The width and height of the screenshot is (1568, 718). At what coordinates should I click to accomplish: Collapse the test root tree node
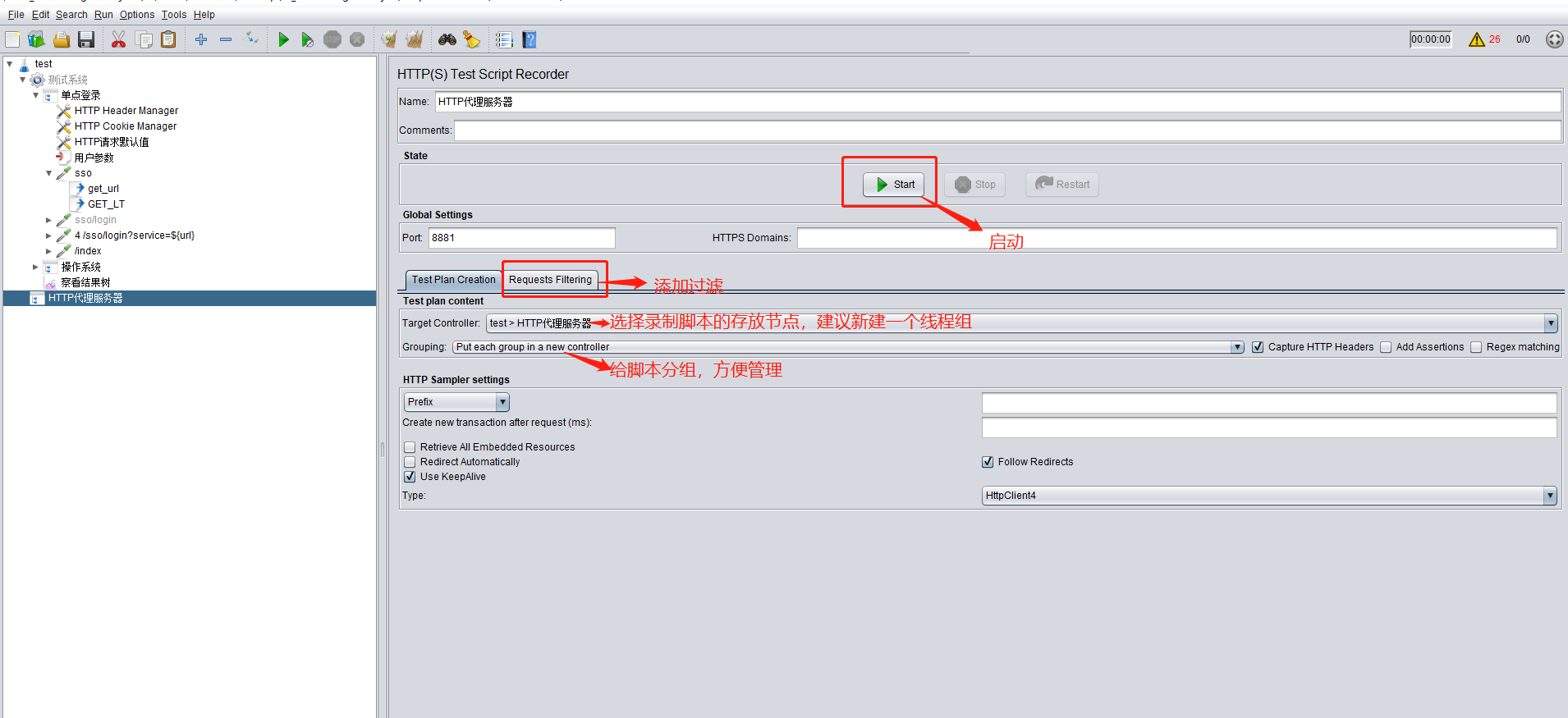click(10, 64)
